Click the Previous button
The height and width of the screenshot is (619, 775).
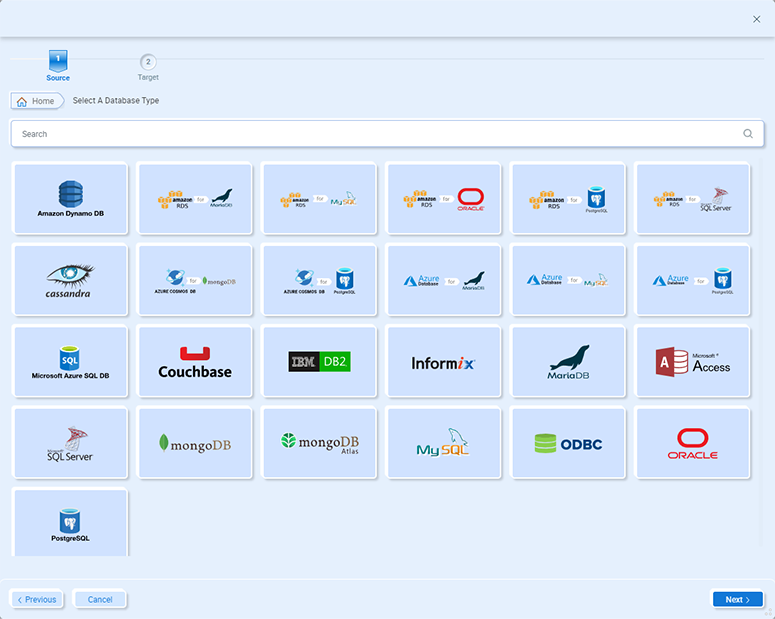coord(37,599)
